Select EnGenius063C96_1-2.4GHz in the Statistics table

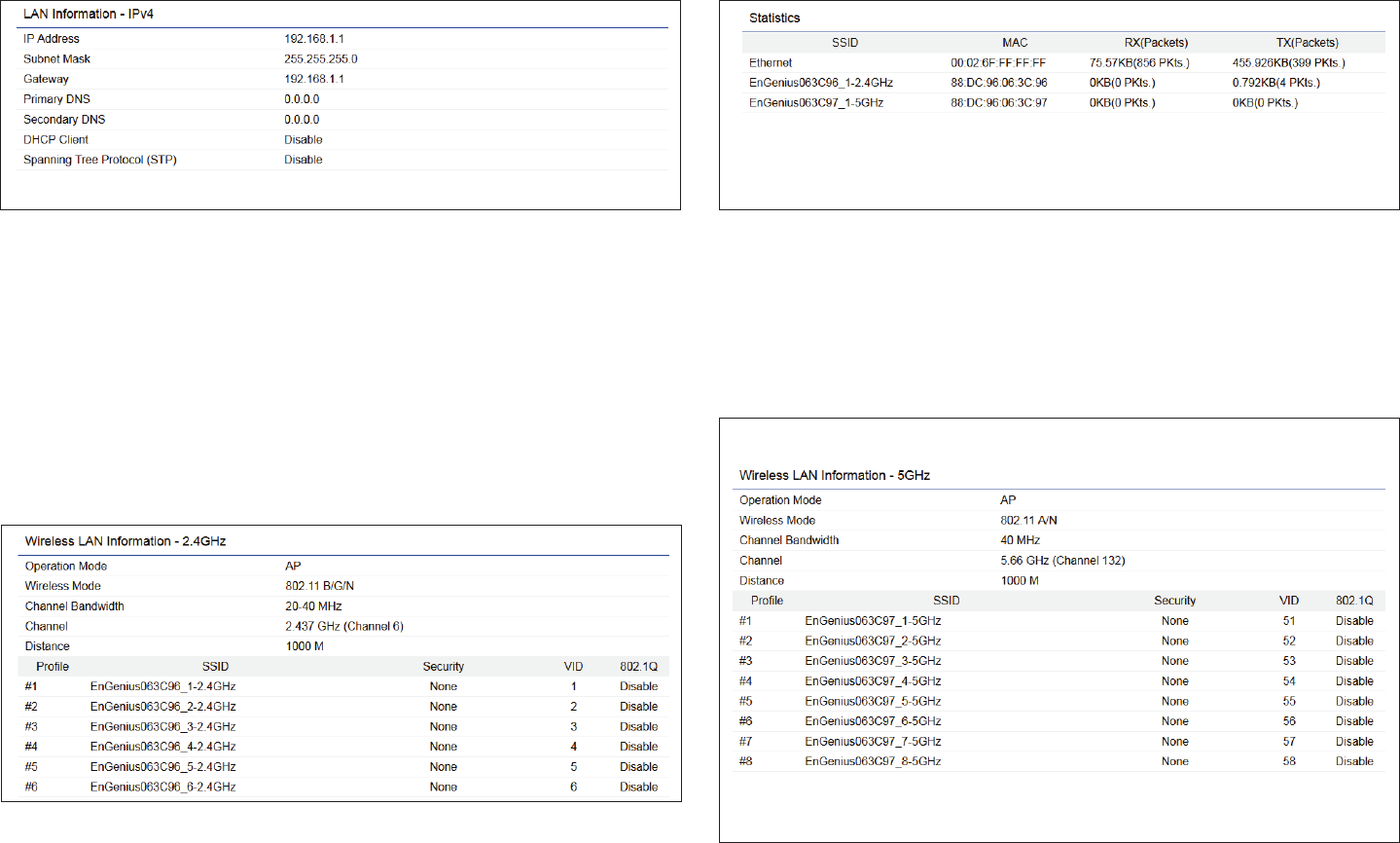(x=821, y=83)
